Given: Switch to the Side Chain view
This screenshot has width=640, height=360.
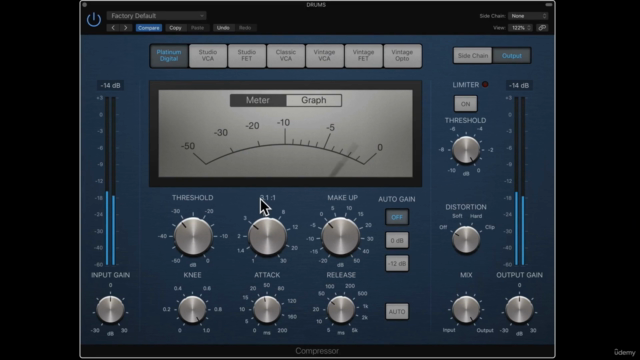Looking at the screenshot, I should click(473, 56).
